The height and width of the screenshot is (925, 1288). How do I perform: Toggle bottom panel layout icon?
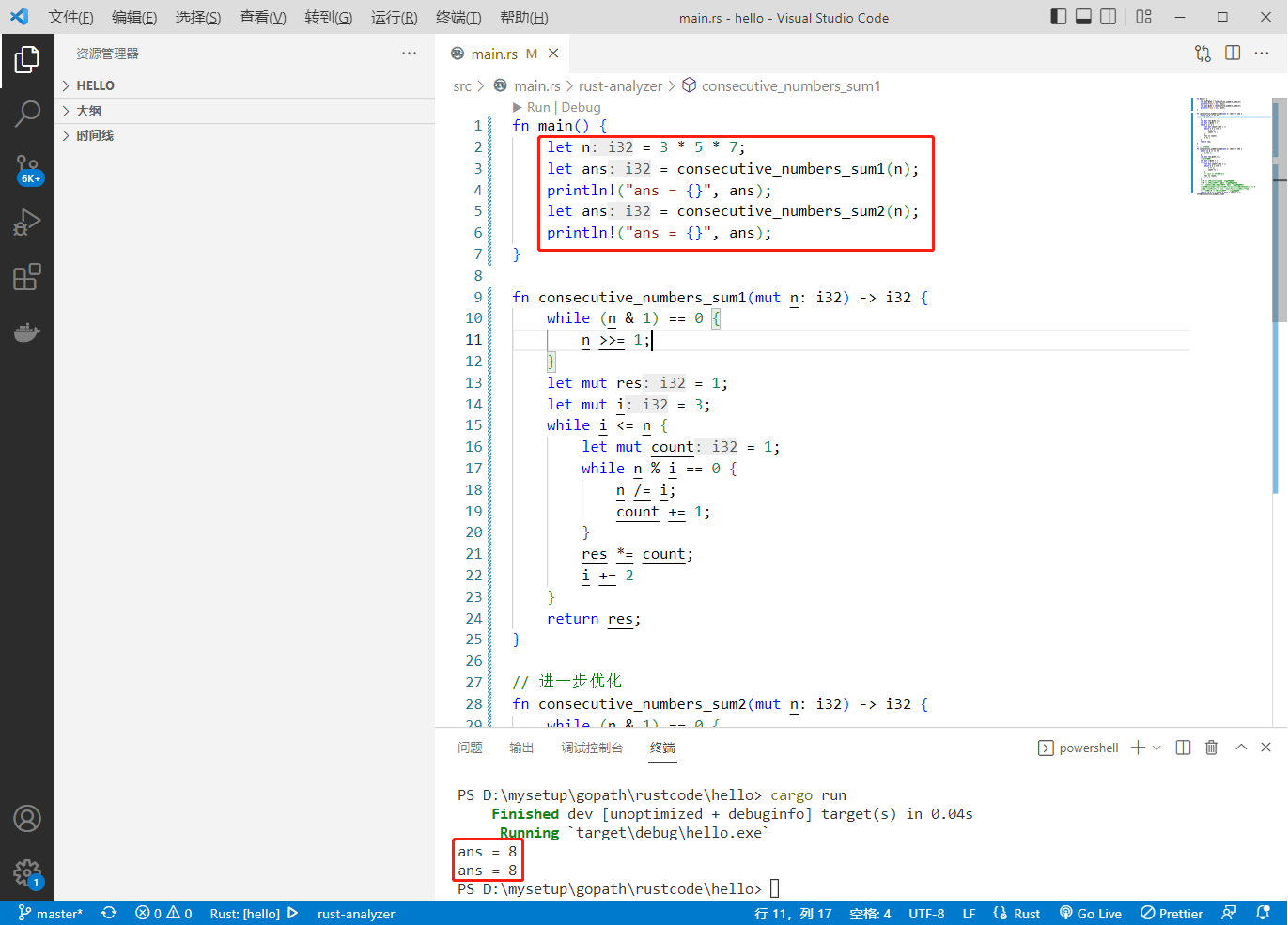1083,17
